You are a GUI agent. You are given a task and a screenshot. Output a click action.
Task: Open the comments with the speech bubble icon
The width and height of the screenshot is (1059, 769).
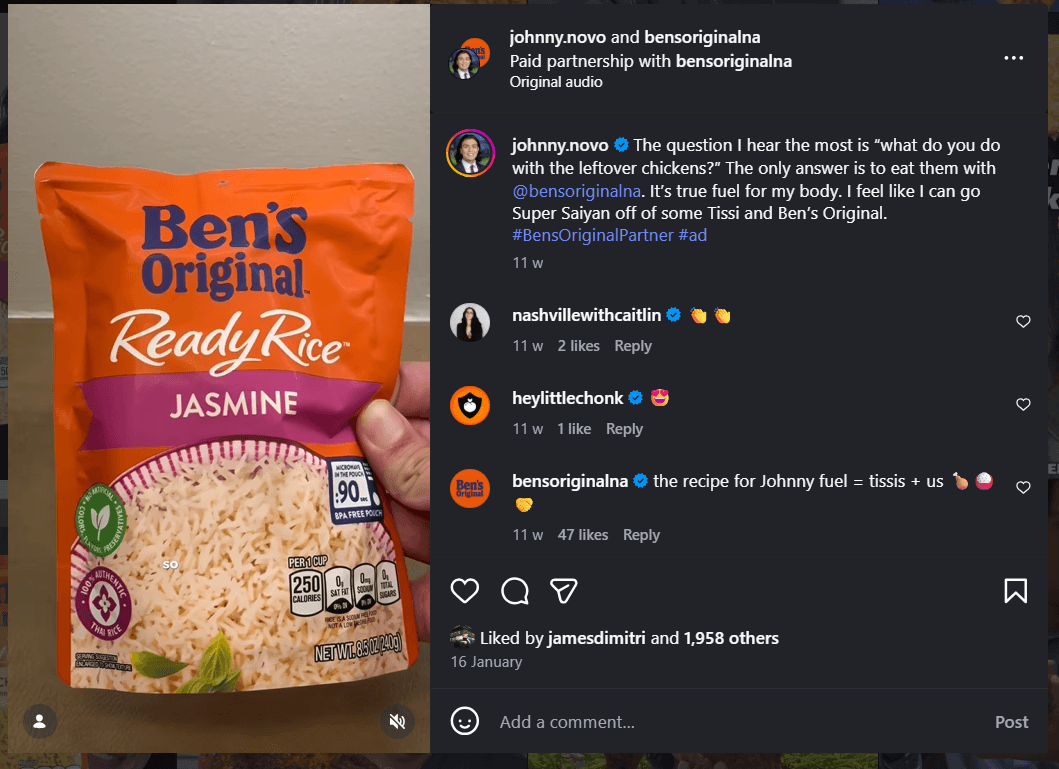(x=514, y=591)
